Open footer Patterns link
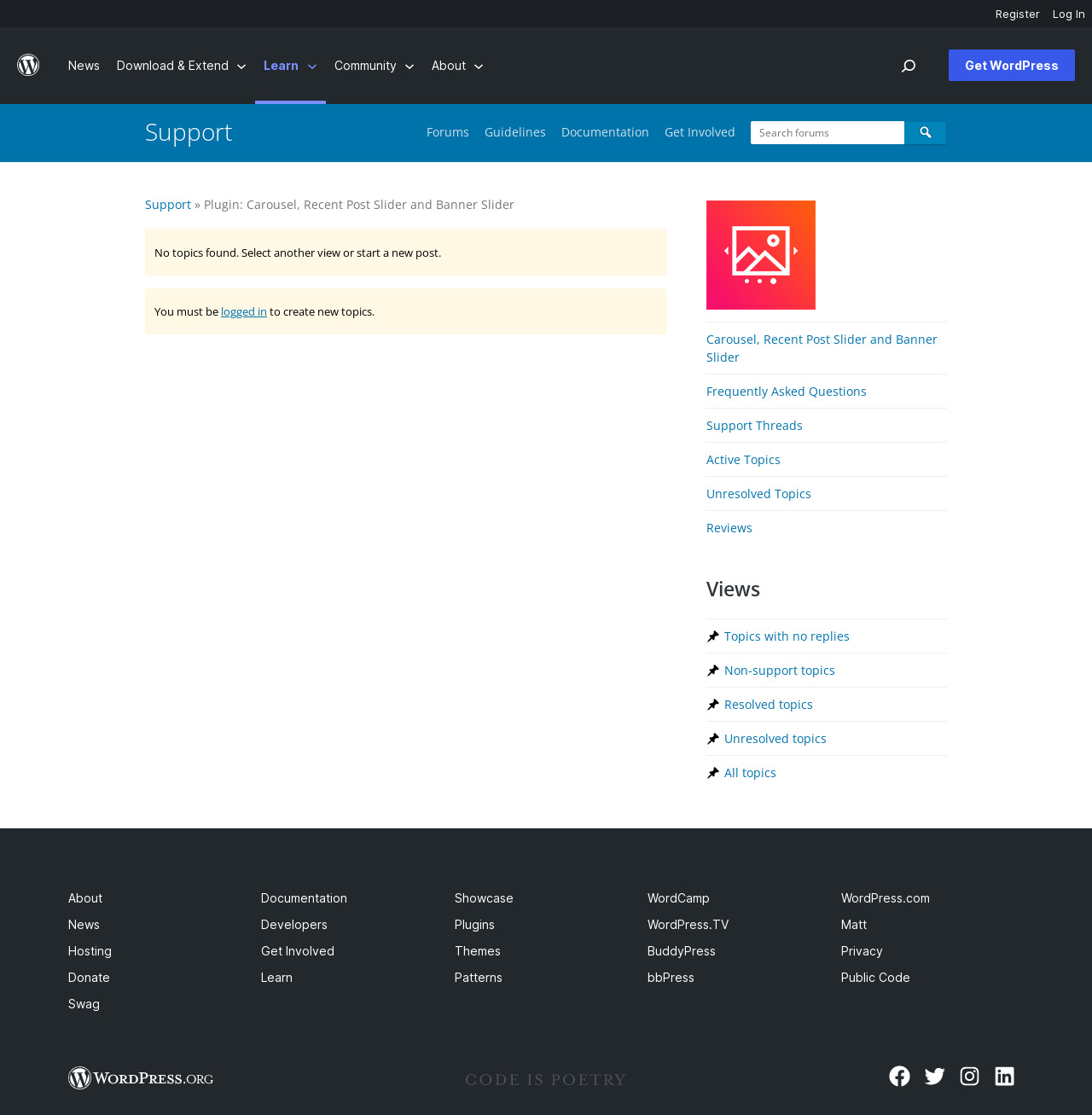 click(x=479, y=978)
